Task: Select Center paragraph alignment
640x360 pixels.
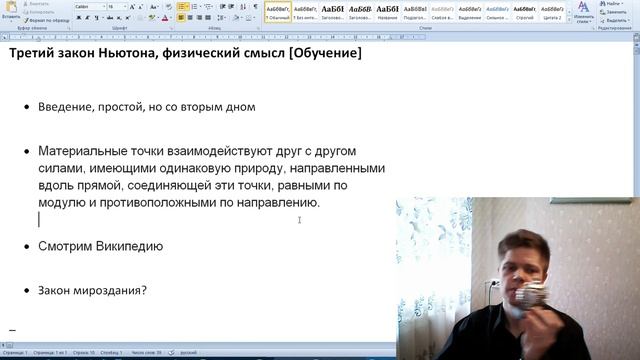Action: pyautogui.click(x=190, y=18)
